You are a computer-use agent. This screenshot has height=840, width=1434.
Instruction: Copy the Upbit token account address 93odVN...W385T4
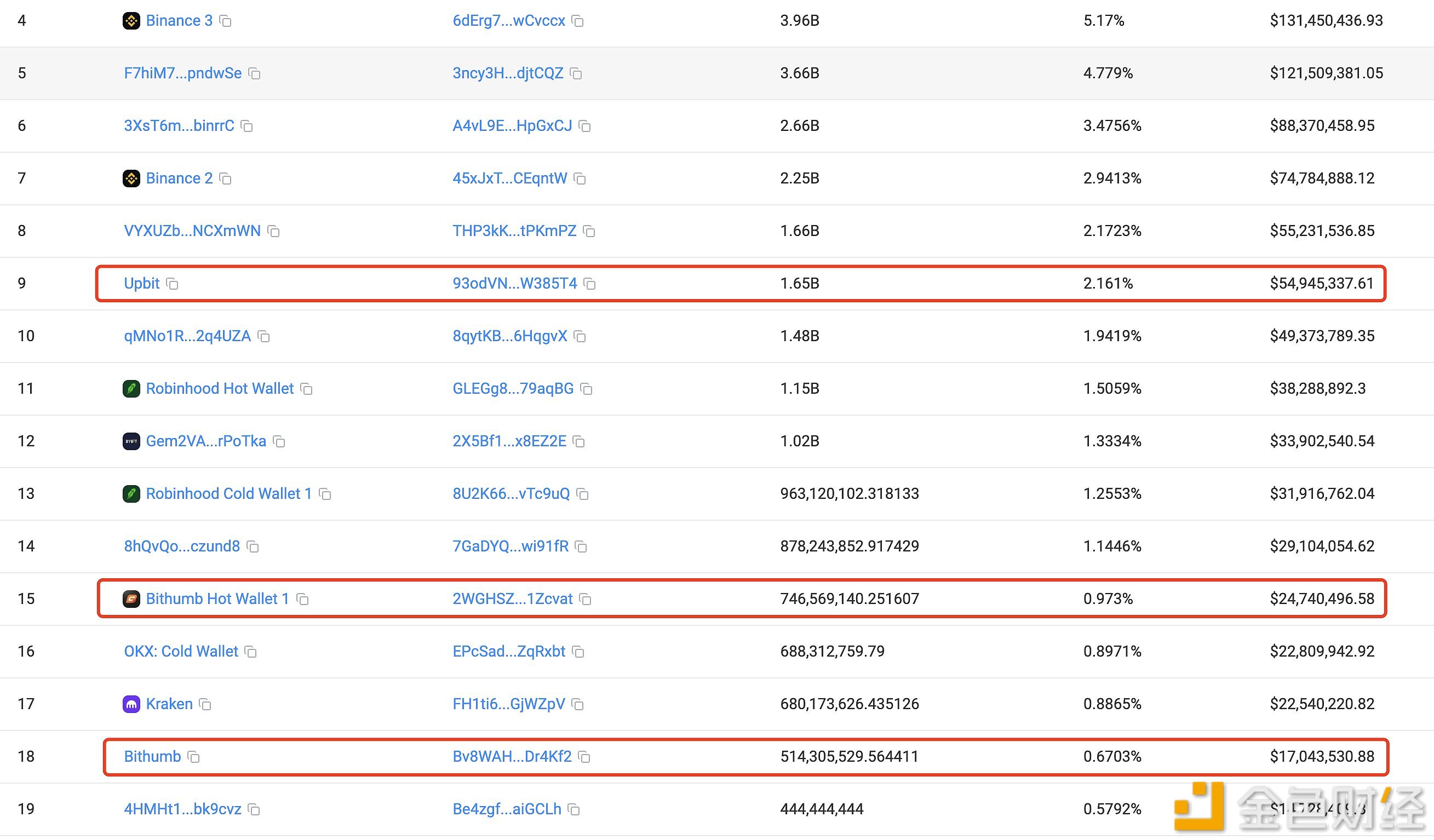pyautogui.click(x=590, y=284)
